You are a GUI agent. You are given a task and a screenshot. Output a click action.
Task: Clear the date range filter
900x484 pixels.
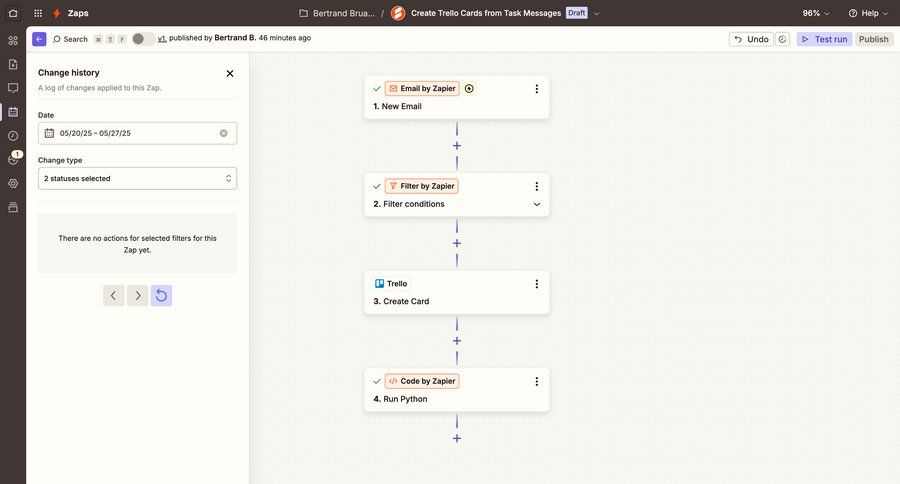223,133
